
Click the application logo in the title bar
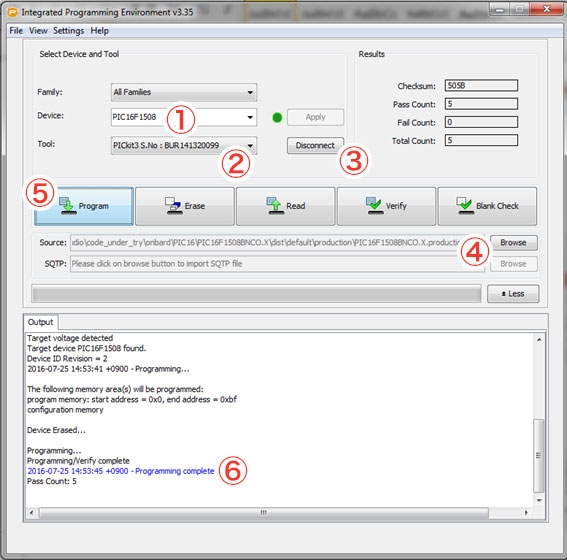point(12,13)
